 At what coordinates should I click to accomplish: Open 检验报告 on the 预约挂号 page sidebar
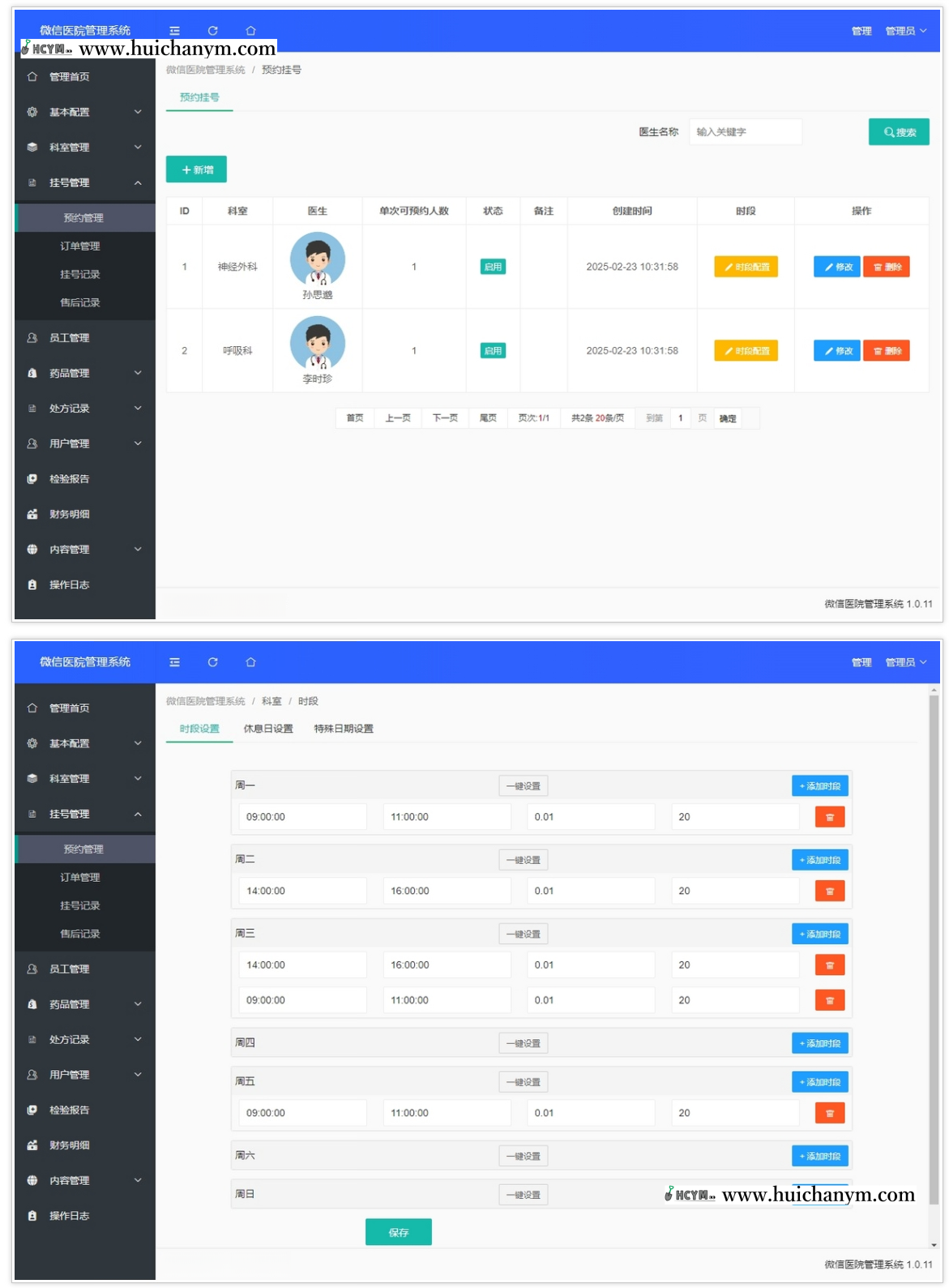pos(85,479)
